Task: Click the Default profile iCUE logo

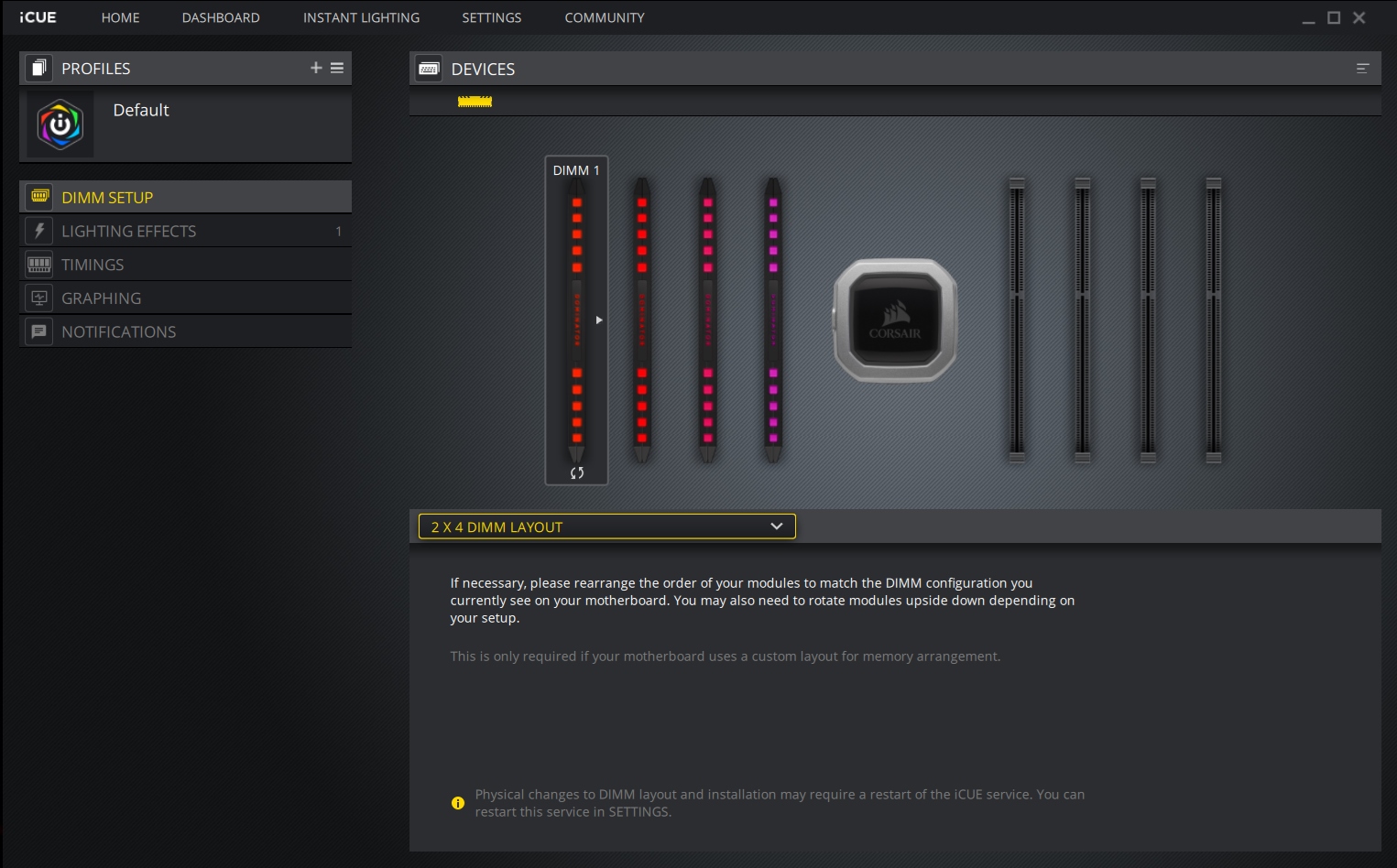Action: coord(60,125)
